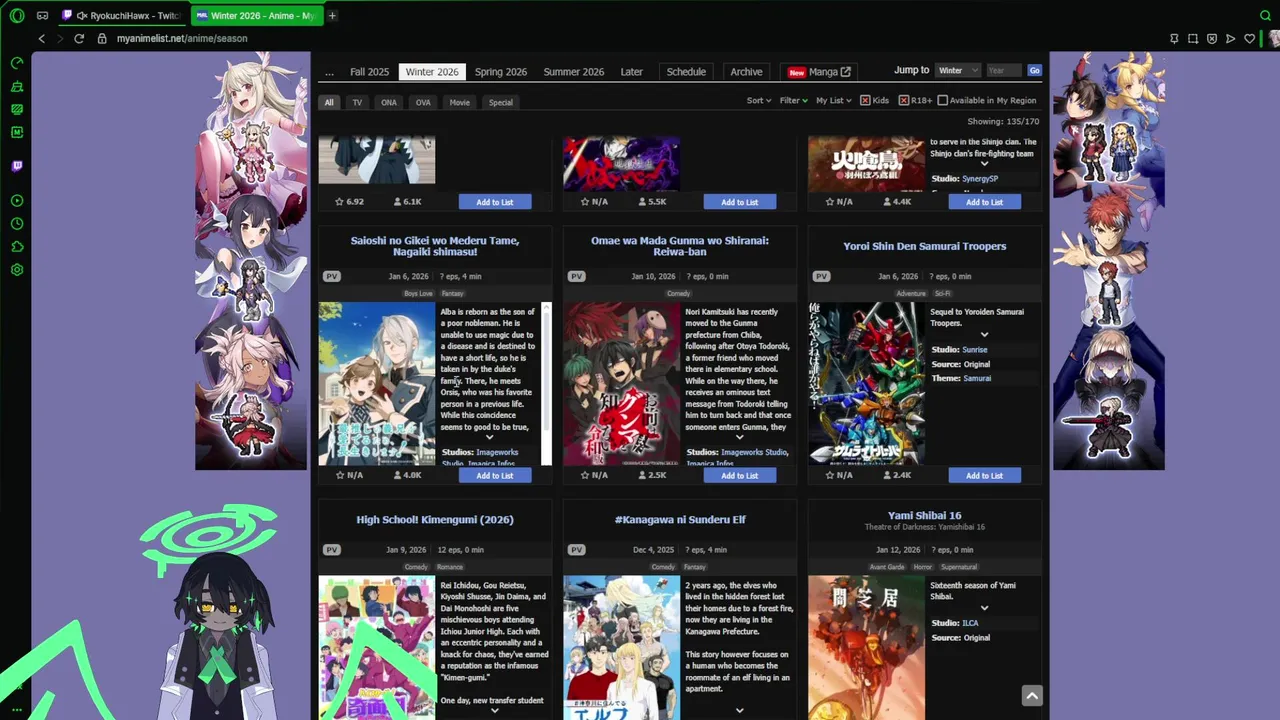Reload the current page
Viewport: 1280px width, 720px height.
(x=79, y=38)
